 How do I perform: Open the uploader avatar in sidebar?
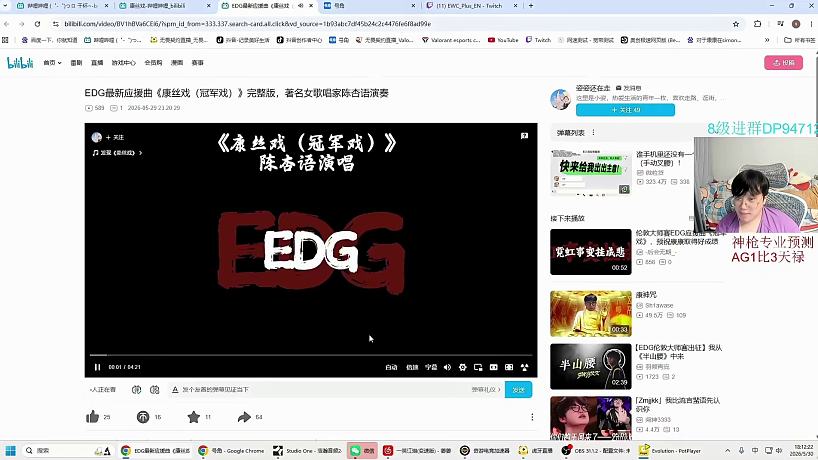pos(561,99)
